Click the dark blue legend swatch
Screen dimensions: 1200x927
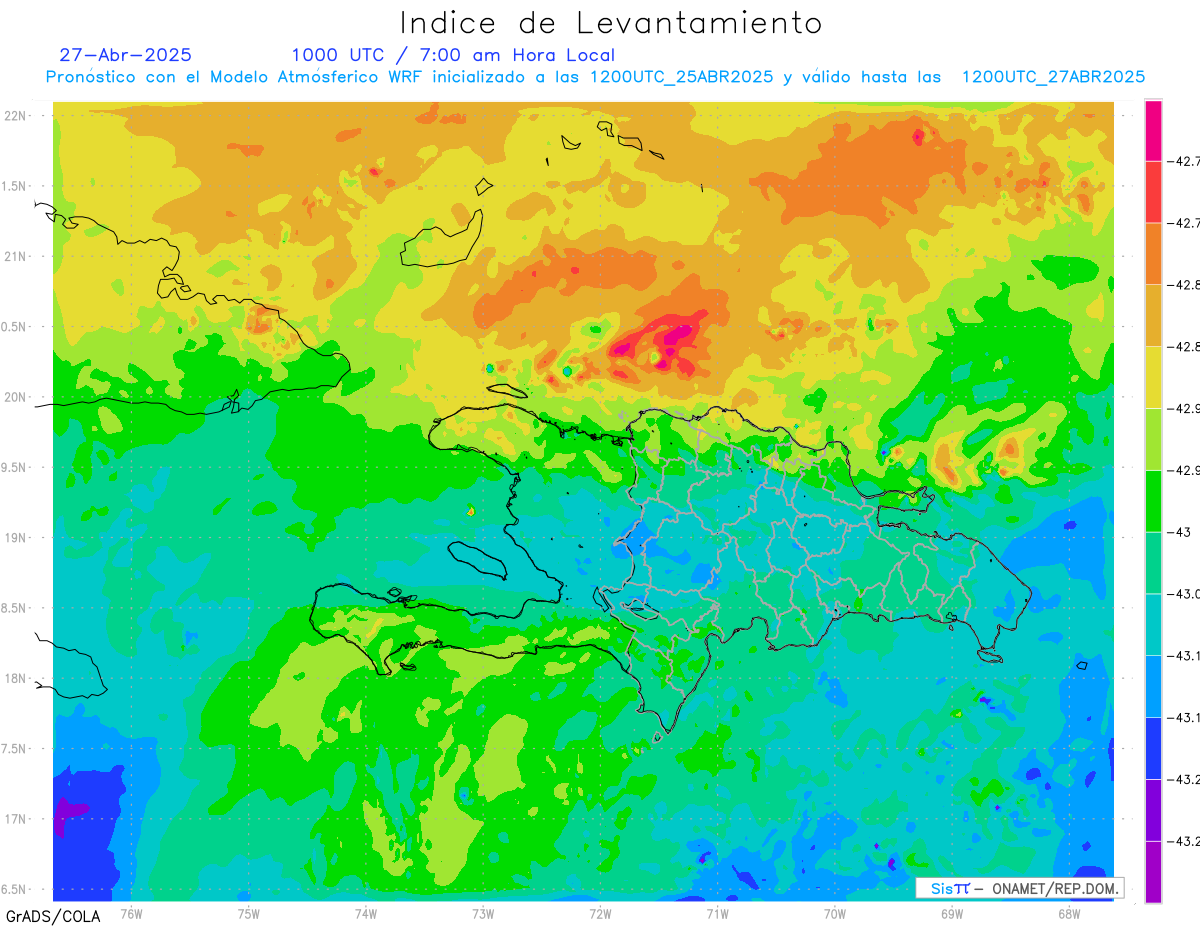coord(1153,748)
